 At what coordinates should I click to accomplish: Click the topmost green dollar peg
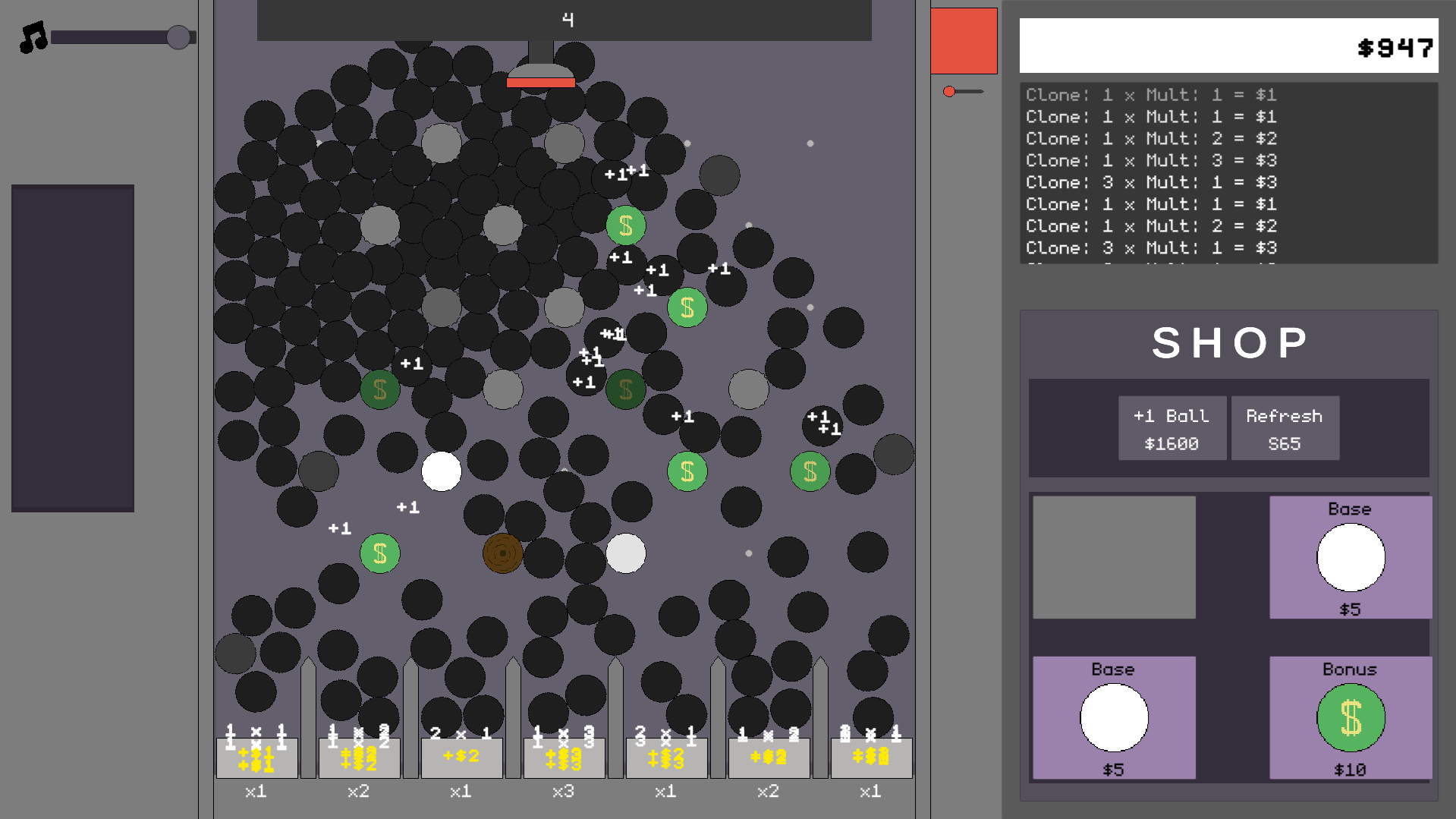[x=626, y=225]
